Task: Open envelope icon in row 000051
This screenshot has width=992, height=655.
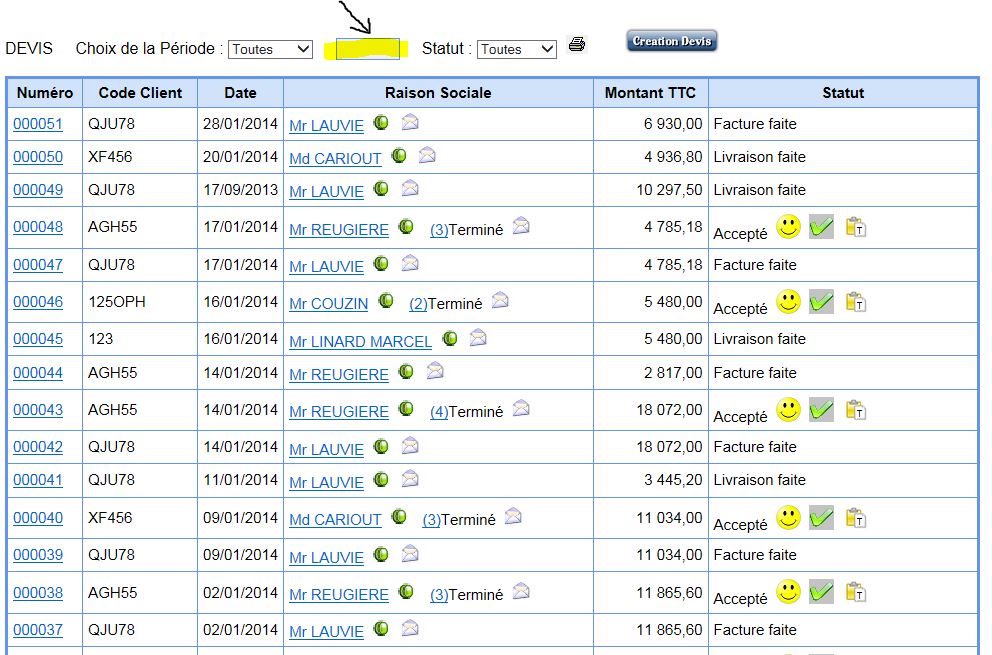Action: [x=410, y=122]
